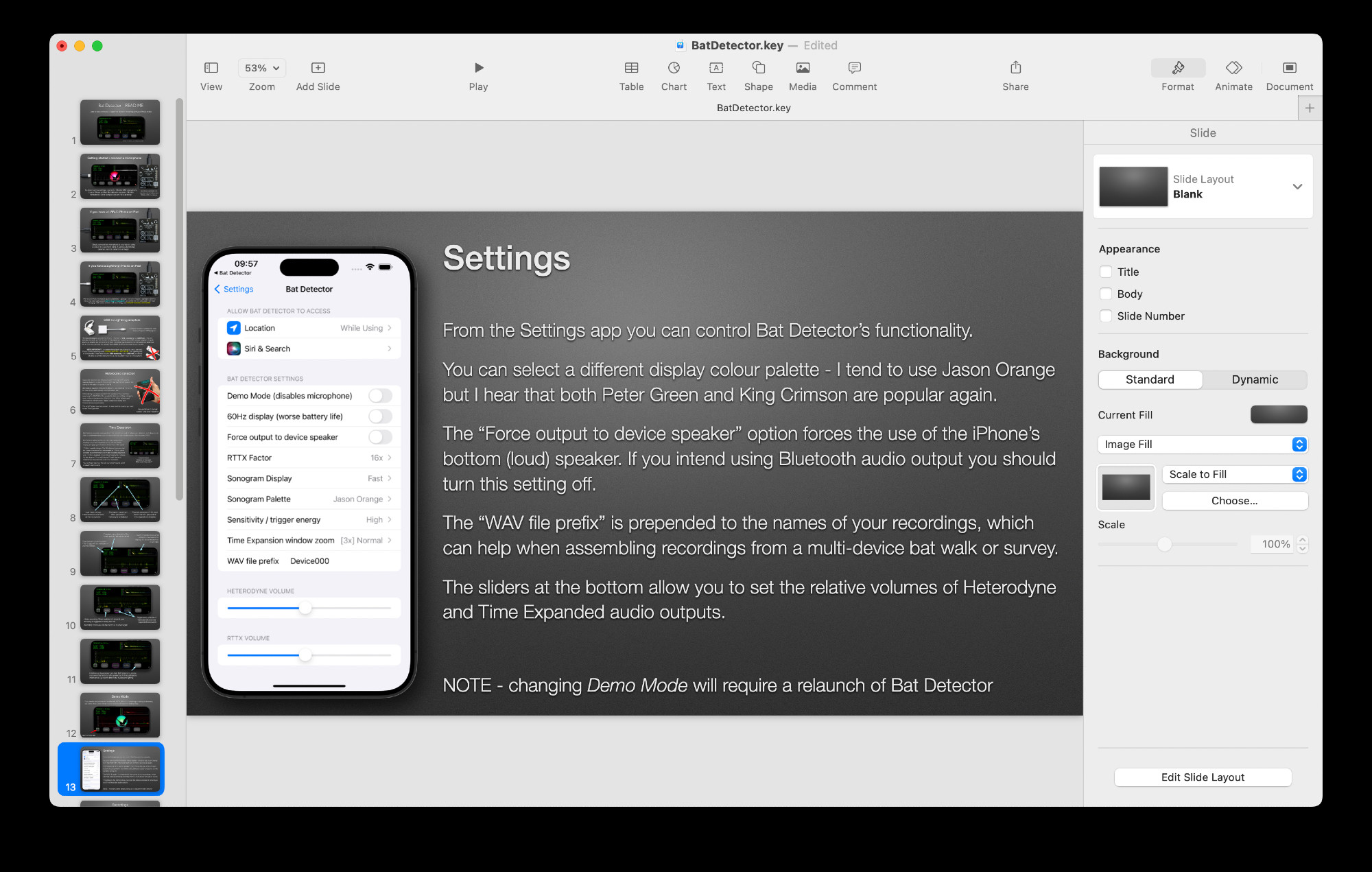This screenshot has width=1372, height=872.
Task: Click the Keynote document icon in the title bar
Action: [681, 45]
